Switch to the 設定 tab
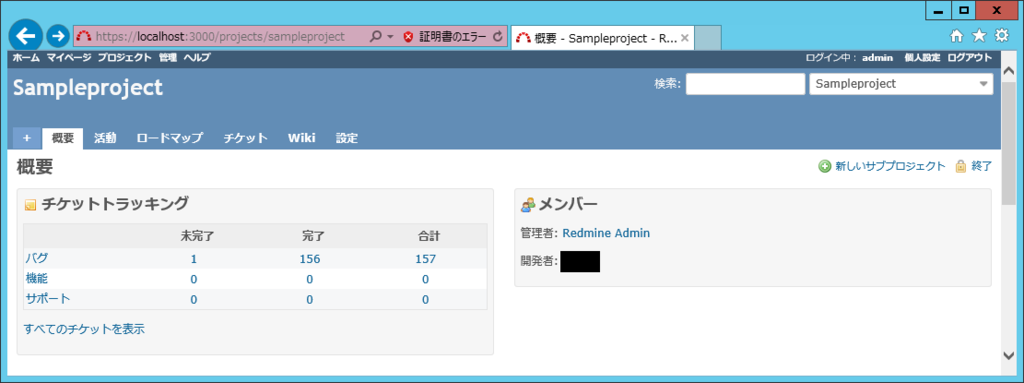This screenshot has width=1024, height=383. 347,138
